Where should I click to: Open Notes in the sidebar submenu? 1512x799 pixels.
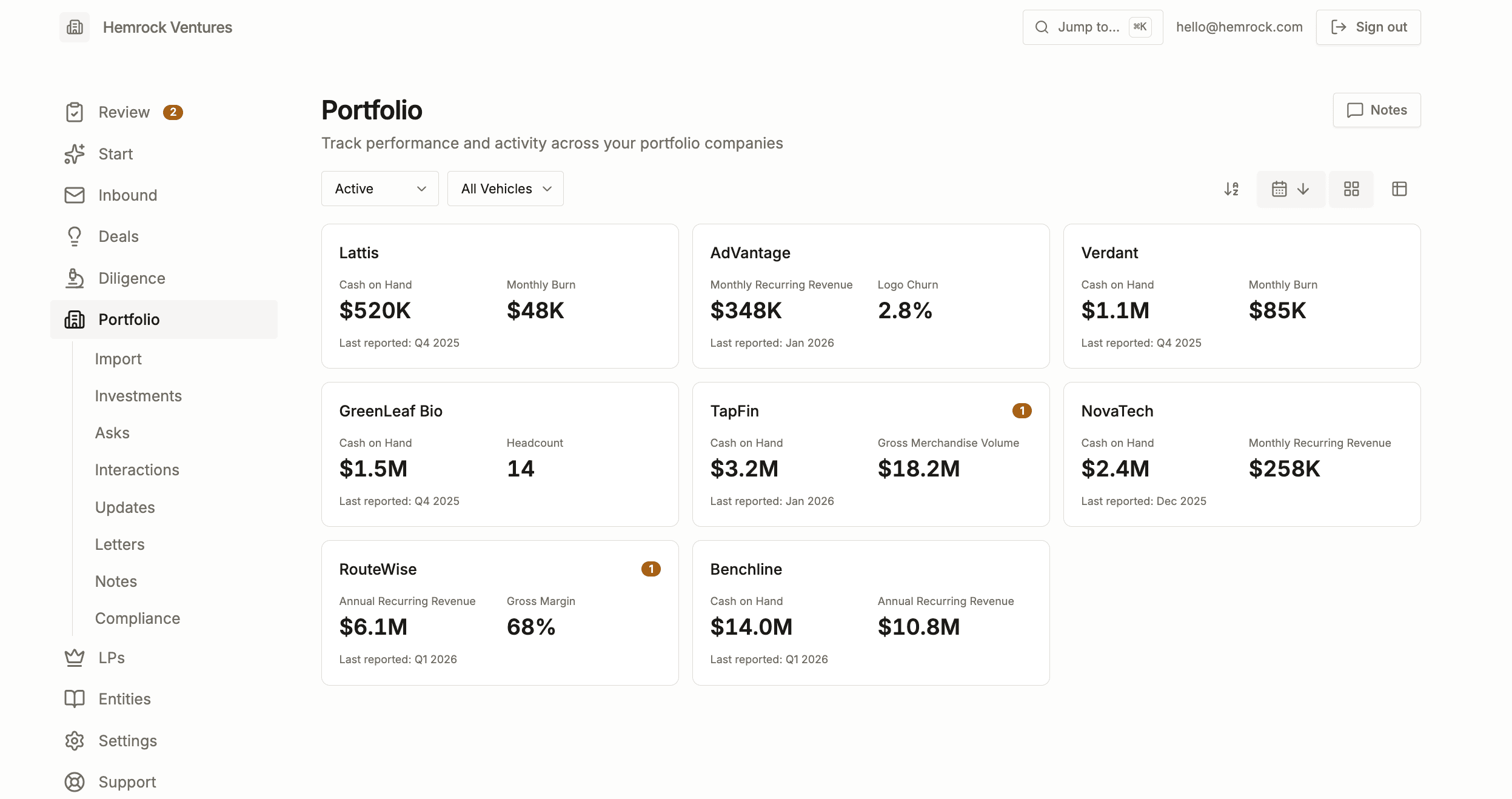pyautogui.click(x=116, y=581)
